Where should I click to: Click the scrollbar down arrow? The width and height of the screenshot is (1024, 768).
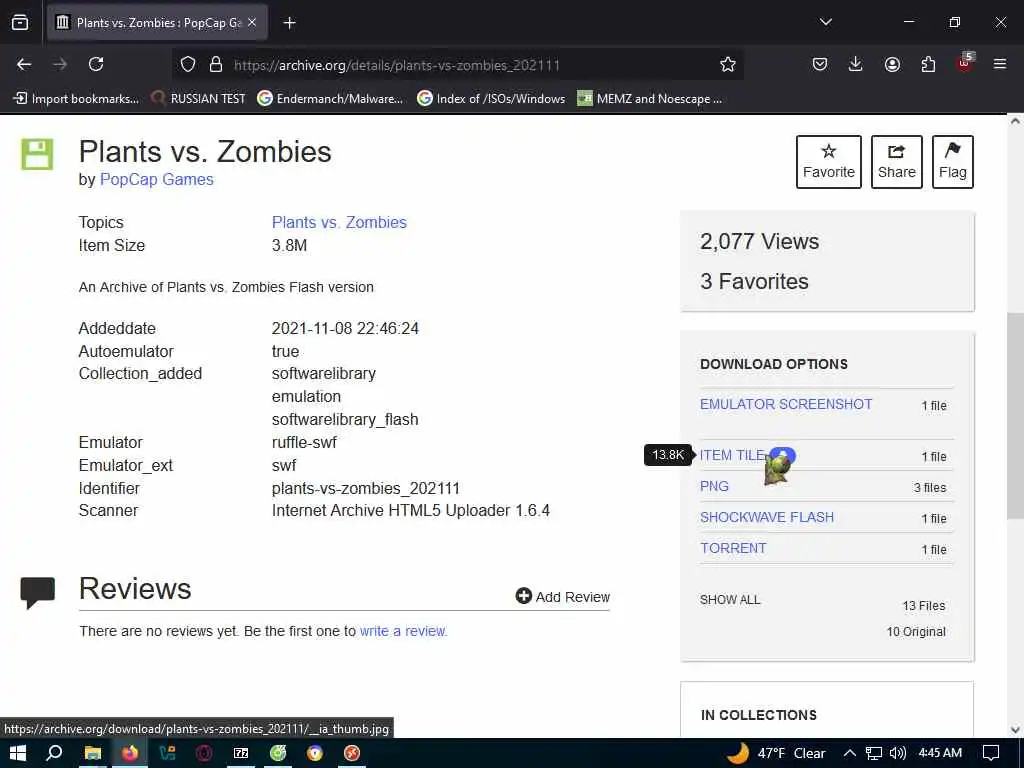click(x=1015, y=729)
